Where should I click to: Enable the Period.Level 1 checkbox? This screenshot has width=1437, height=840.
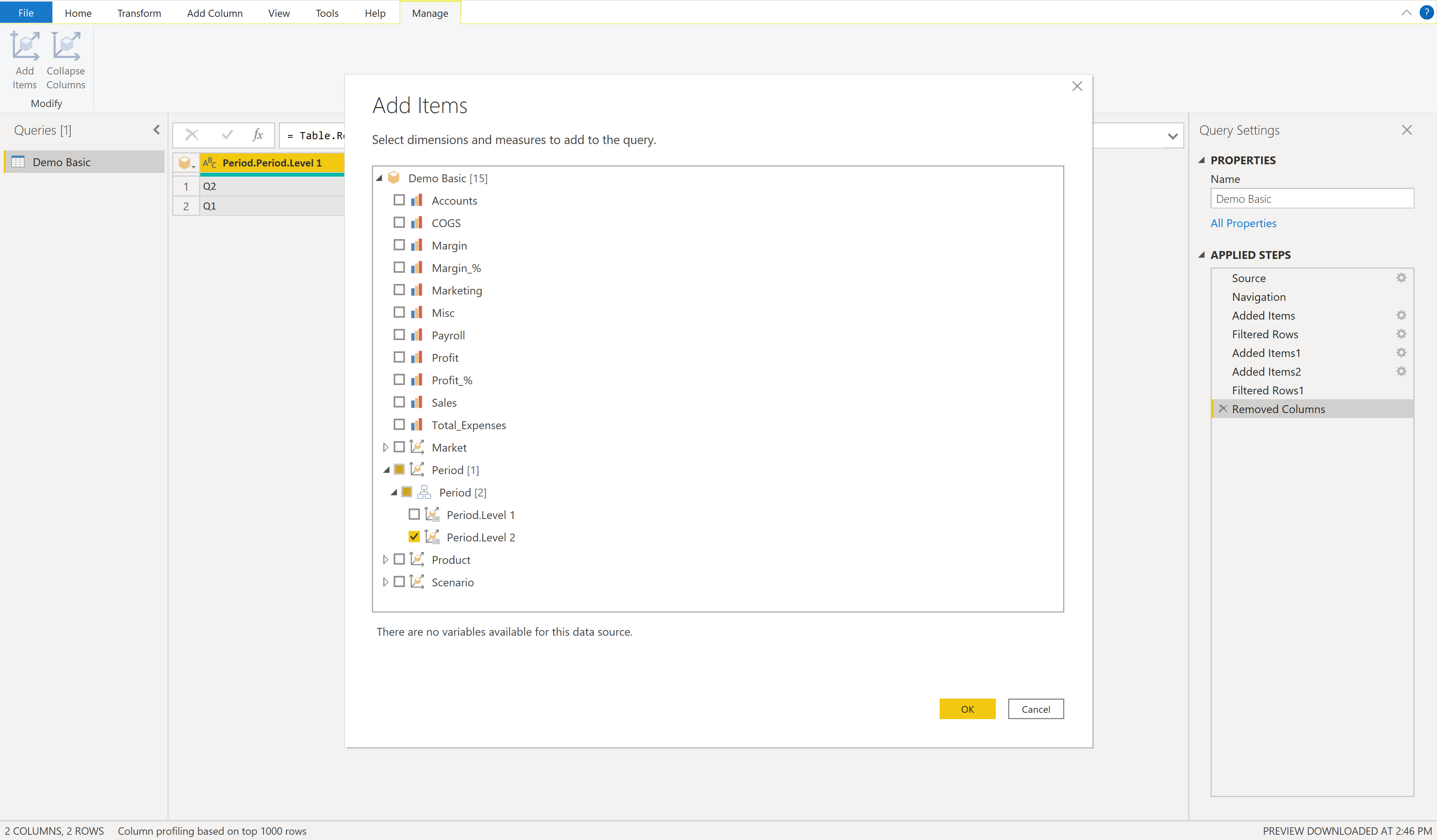[x=414, y=514]
